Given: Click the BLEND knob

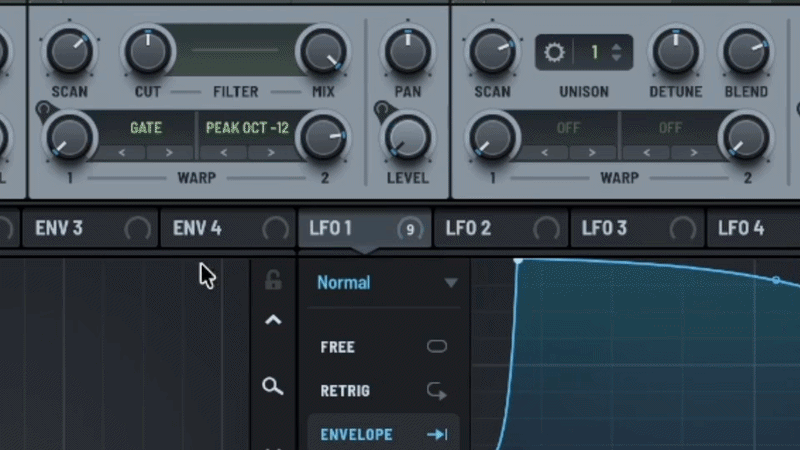Looking at the screenshot, I should pos(746,52).
